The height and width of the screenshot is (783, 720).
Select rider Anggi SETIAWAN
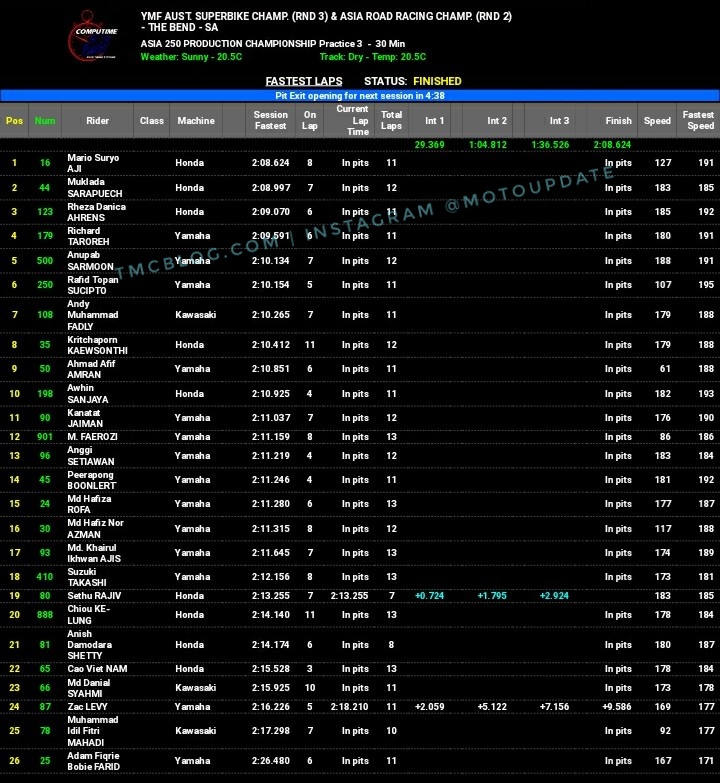click(x=91, y=455)
